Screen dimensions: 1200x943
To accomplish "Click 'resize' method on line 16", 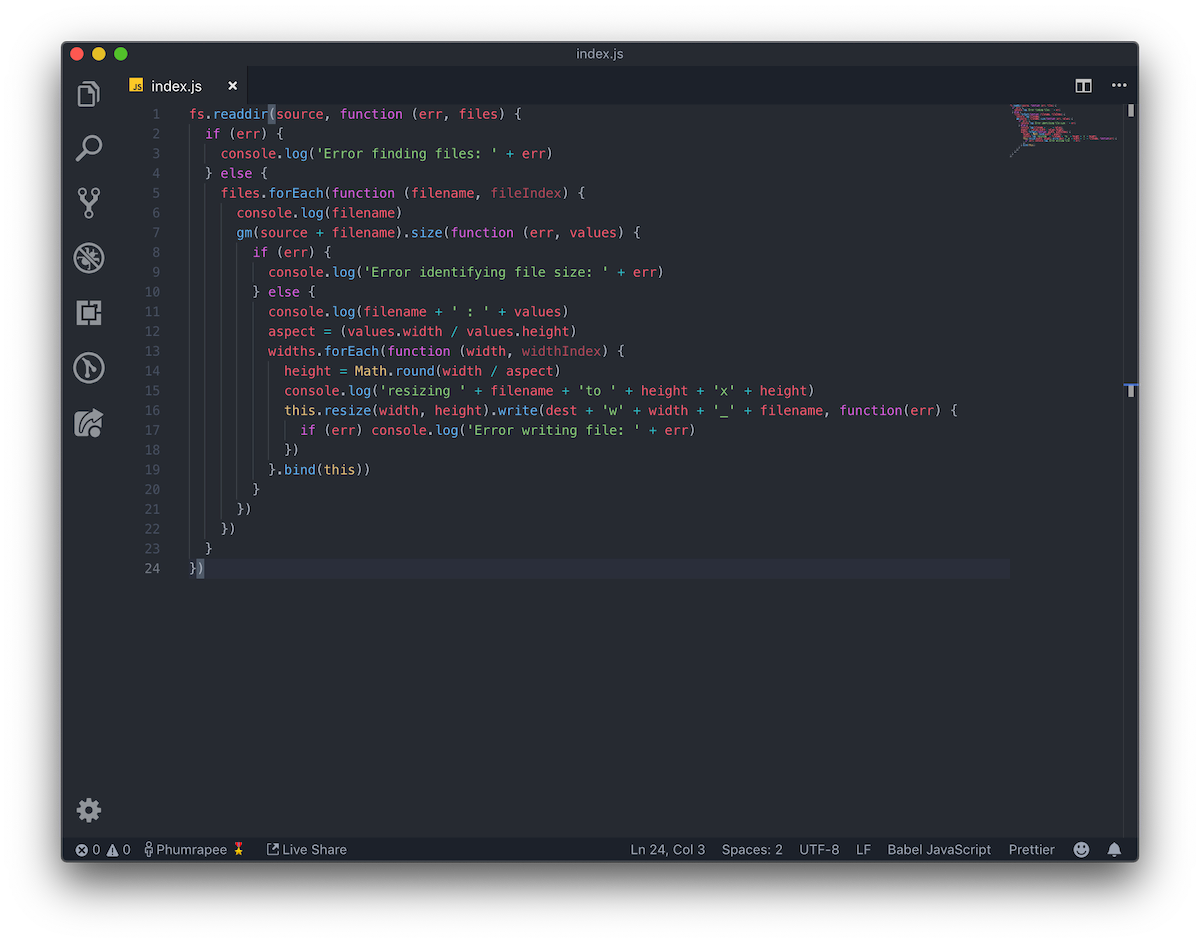I will tap(348, 411).
